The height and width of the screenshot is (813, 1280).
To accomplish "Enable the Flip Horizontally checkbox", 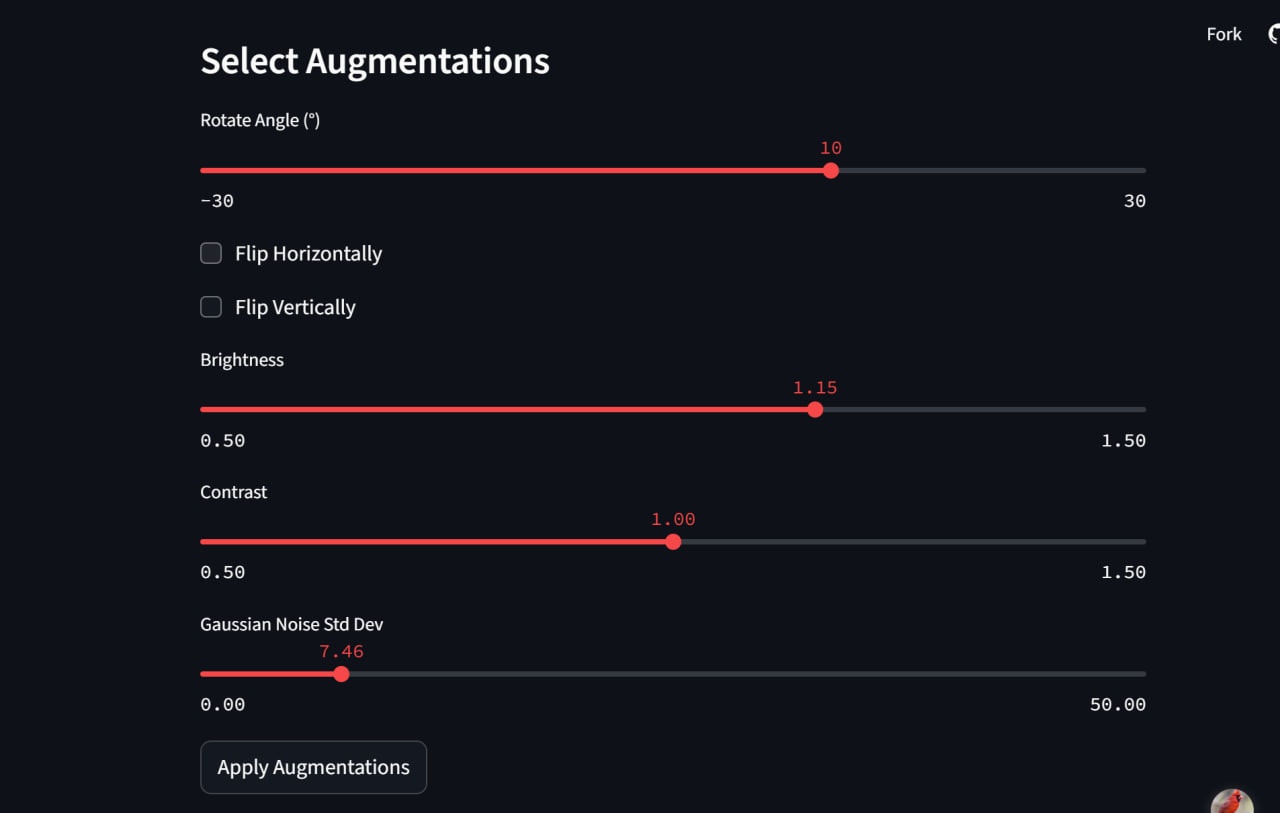I will [x=211, y=253].
